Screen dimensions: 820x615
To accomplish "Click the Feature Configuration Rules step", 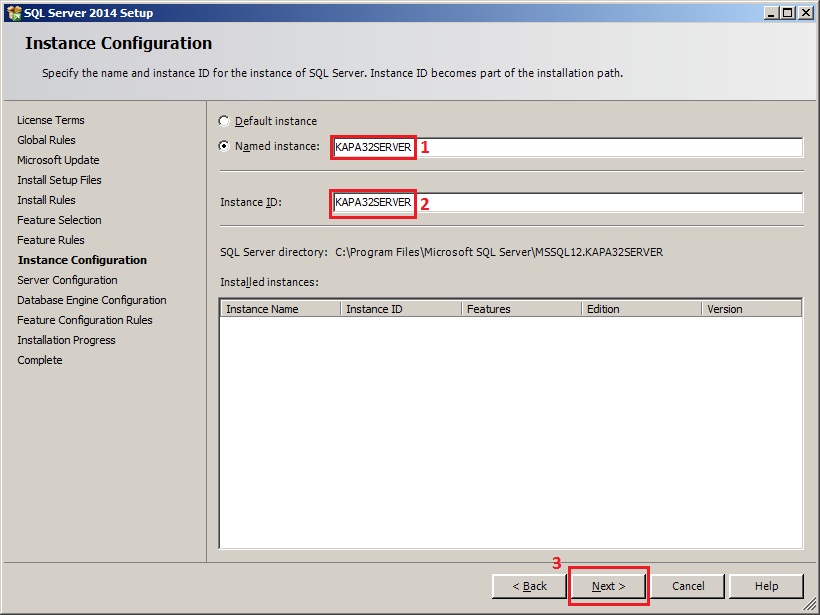I will point(85,320).
